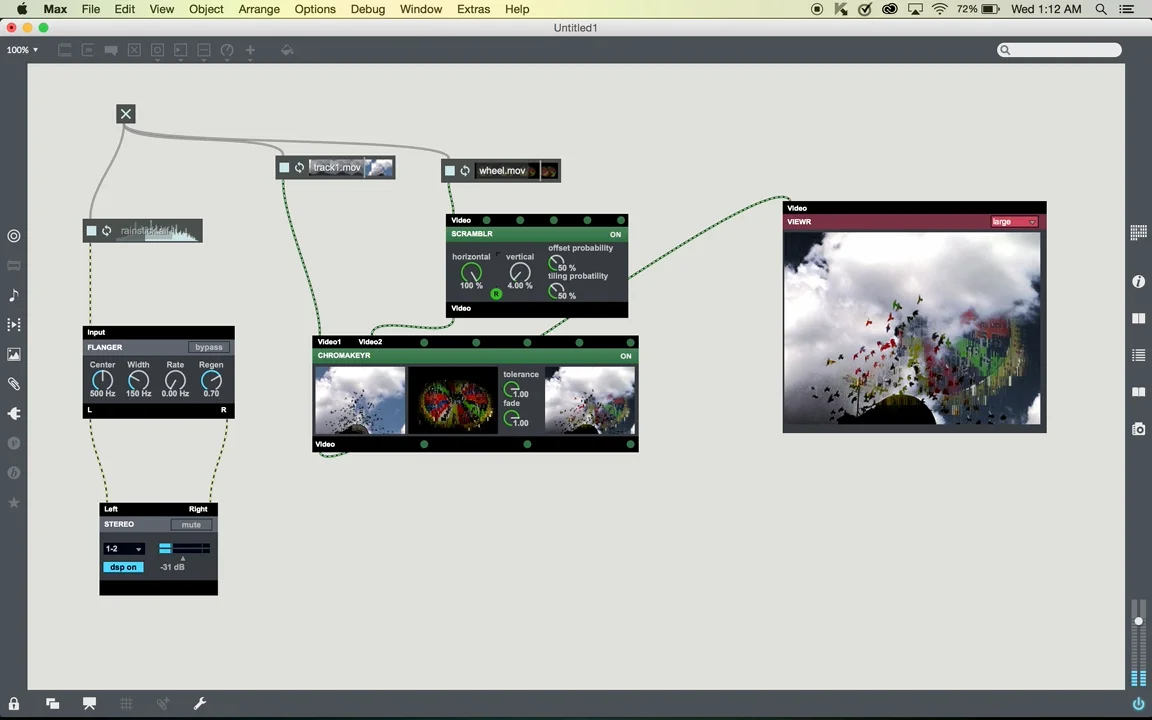Image resolution: width=1152 pixels, height=720 pixels.
Task: Toggle loop button of wheel.mov
Action: pyautogui.click(x=464, y=170)
